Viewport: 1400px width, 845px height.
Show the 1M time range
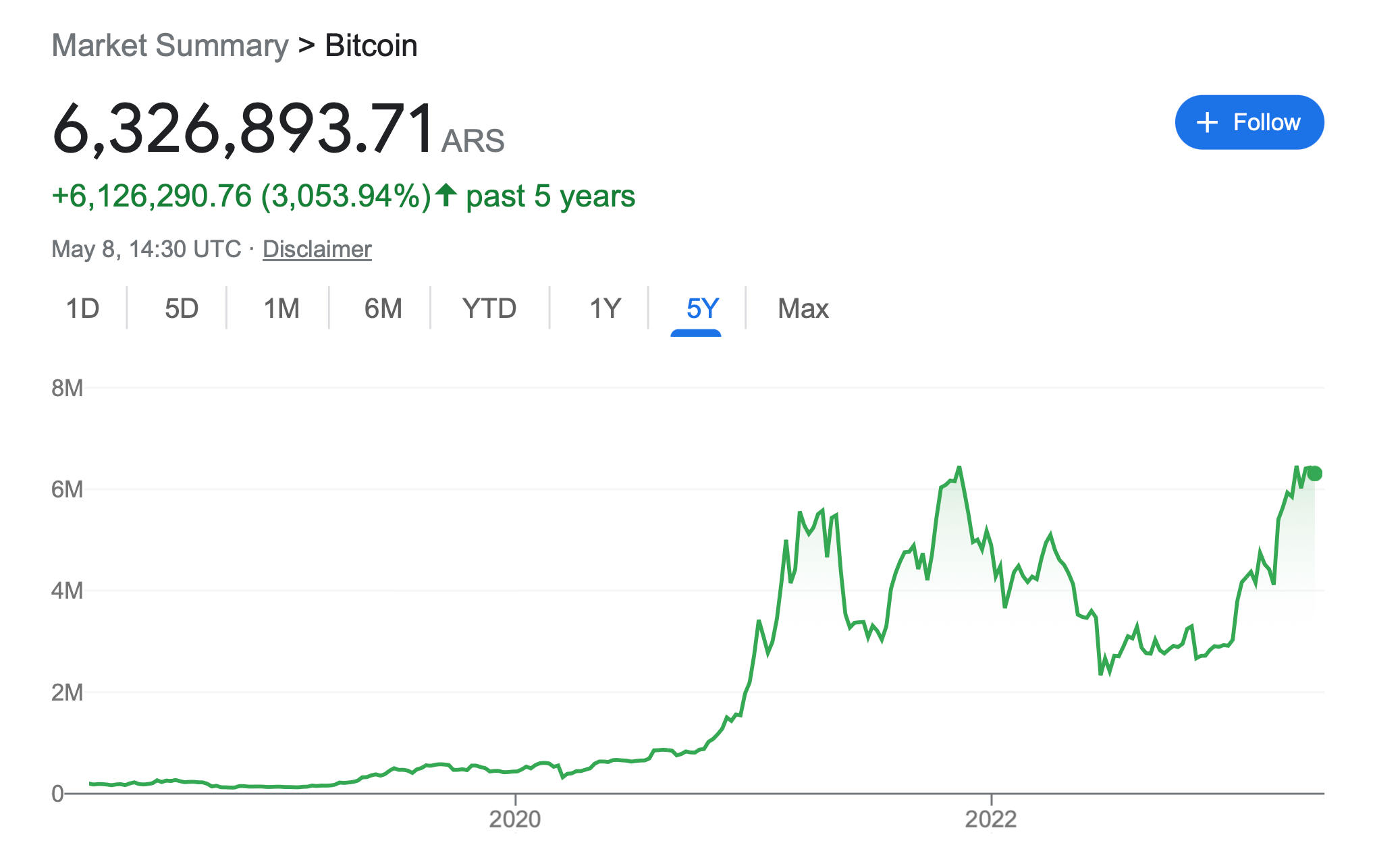pyautogui.click(x=281, y=308)
